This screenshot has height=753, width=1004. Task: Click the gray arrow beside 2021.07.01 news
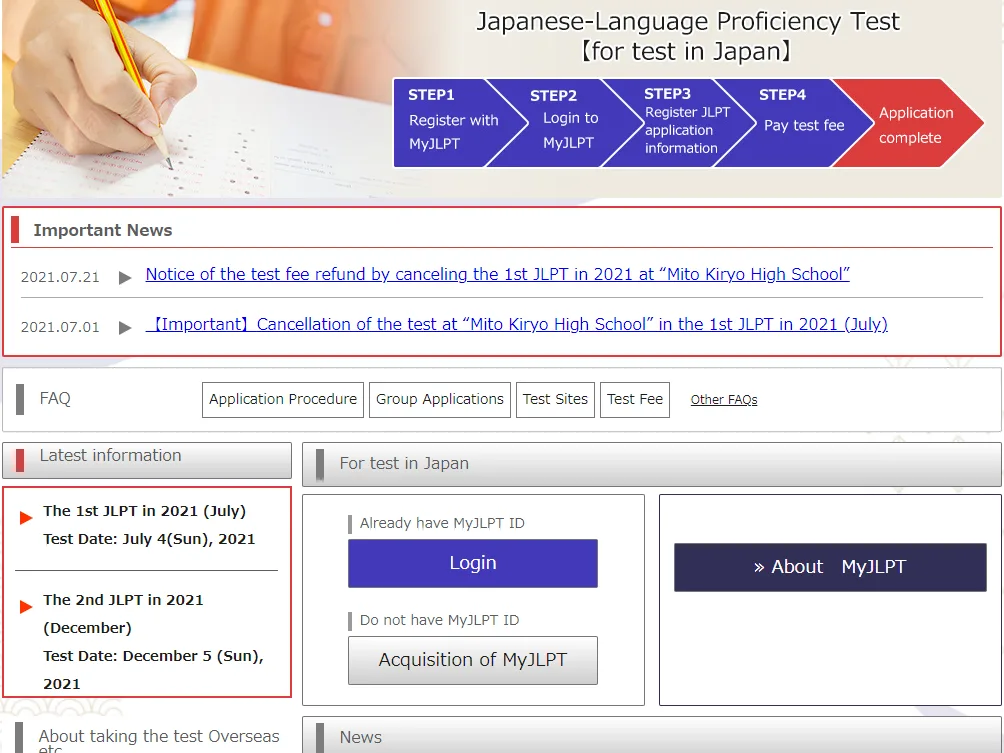pyautogui.click(x=125, y=327)
